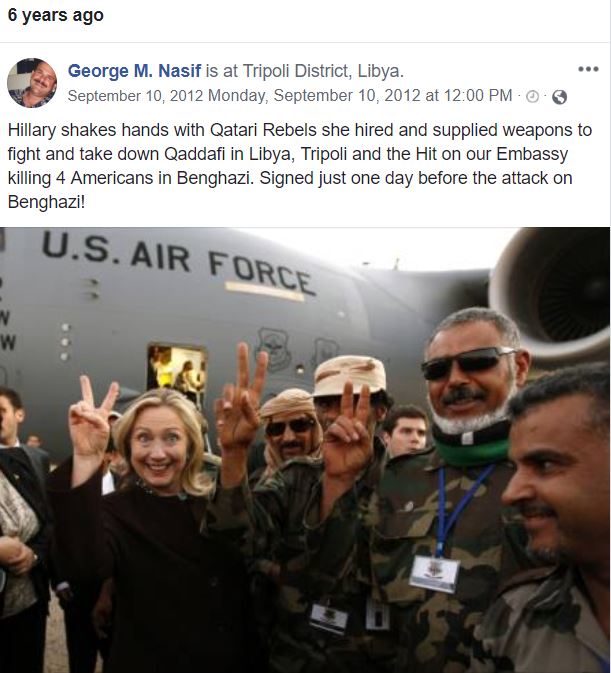Click the short September 10, 2012 date

point(135,95)
